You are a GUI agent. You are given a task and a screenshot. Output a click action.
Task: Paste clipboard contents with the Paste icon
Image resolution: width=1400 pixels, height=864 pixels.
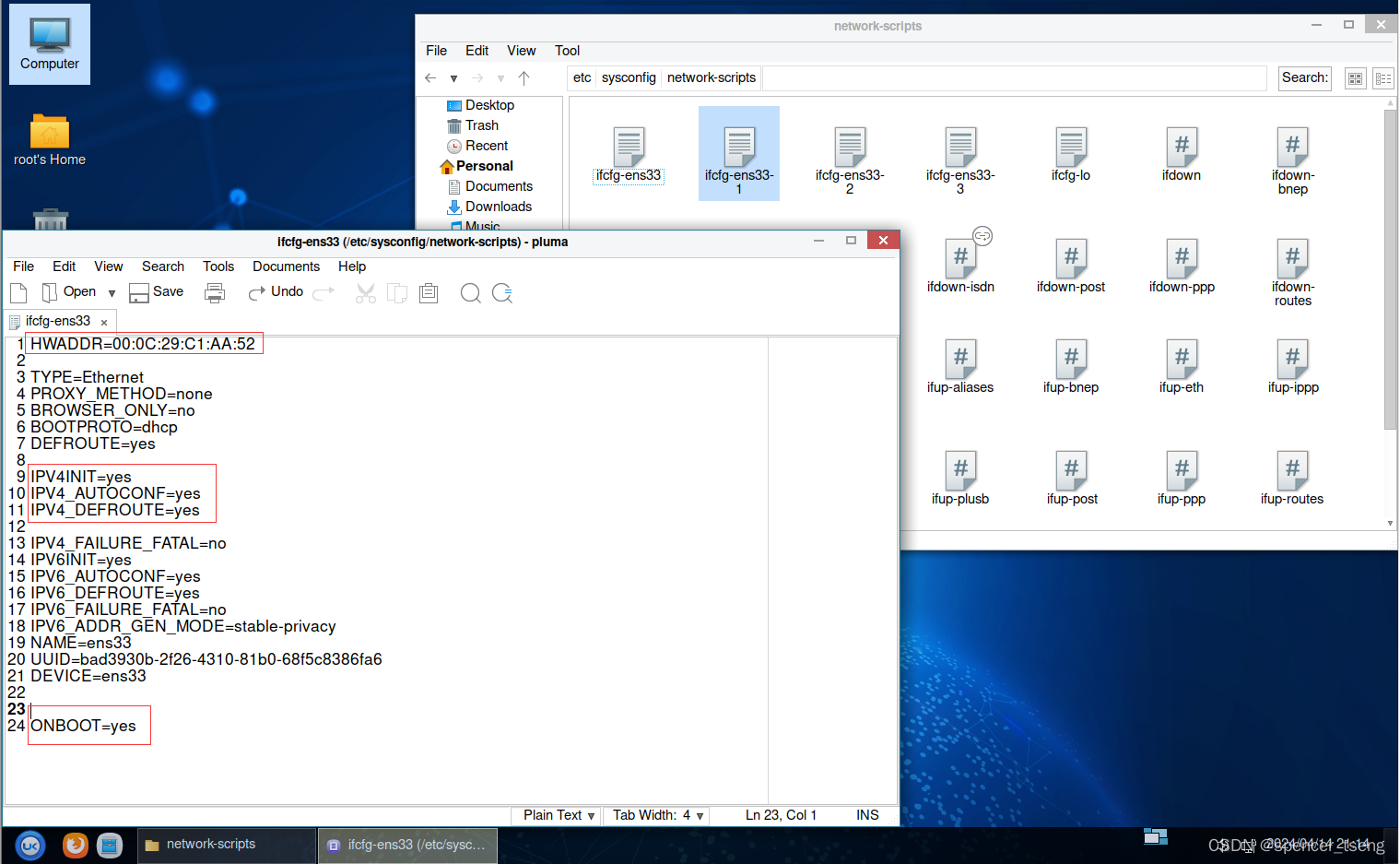click(428, 292)
